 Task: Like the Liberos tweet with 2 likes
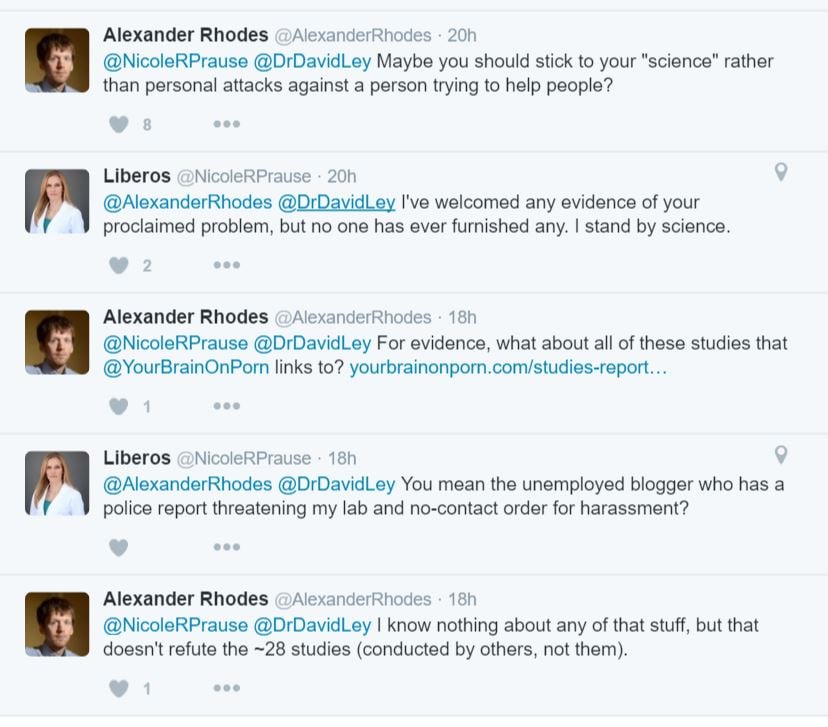pos(119,265)
